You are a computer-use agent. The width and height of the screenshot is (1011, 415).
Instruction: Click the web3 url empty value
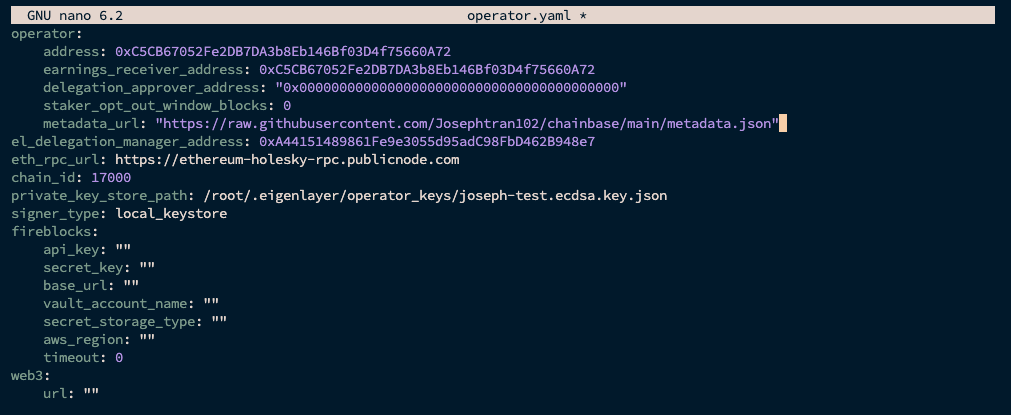(91, 393)
